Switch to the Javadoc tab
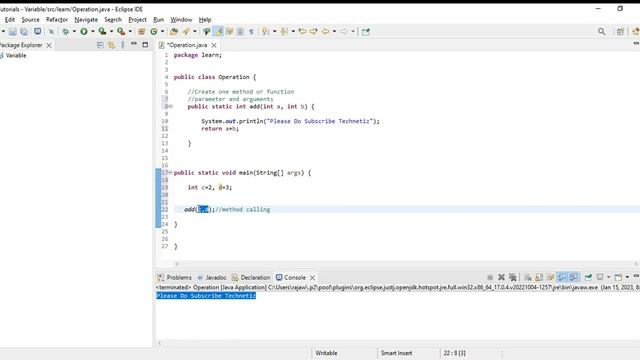640x360 pixels. (x=212, y=278)
